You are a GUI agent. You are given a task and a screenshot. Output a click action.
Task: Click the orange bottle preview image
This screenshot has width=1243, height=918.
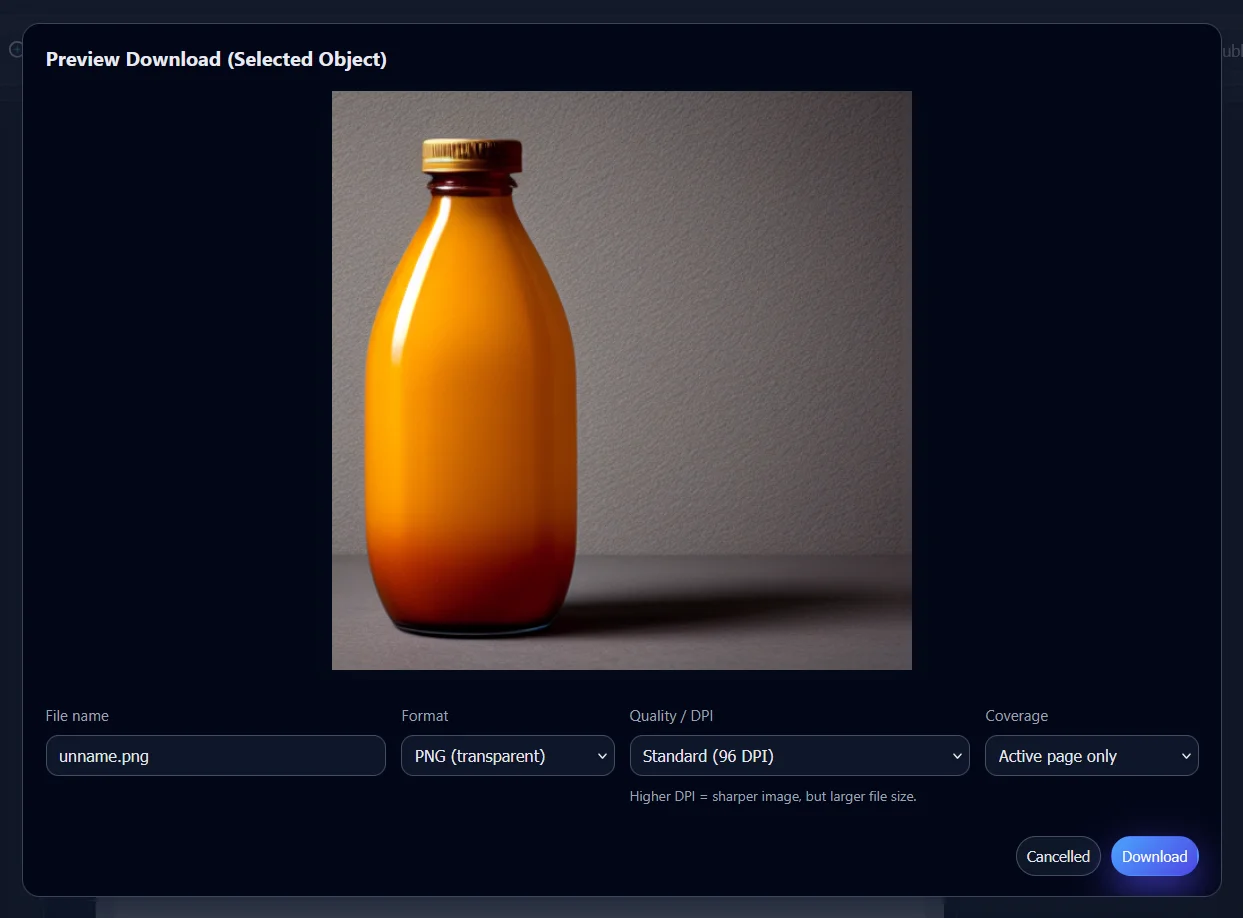pyautogui.click(x=622, y=380)
